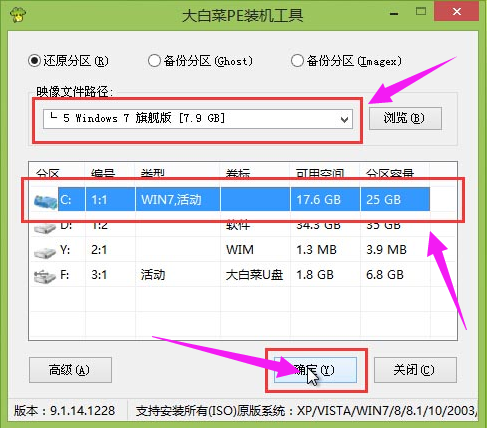
Task: Select the 备份分区(Ghost) radio button
Action: pos(154,61)
